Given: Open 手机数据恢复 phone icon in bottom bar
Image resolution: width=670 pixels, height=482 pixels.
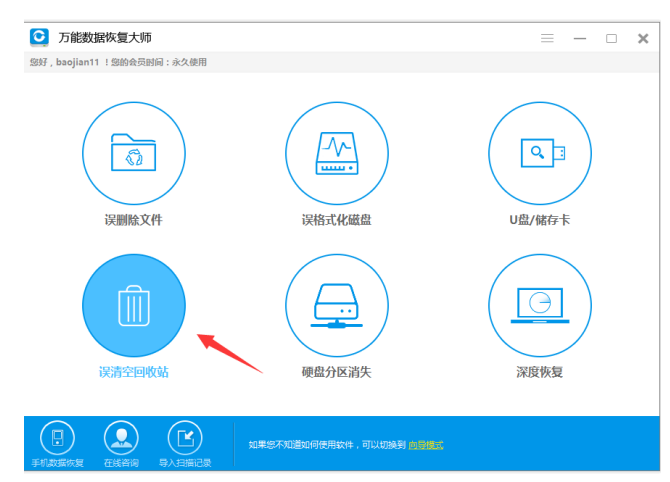Looking at the screenshot, I should tap(57, 438).
